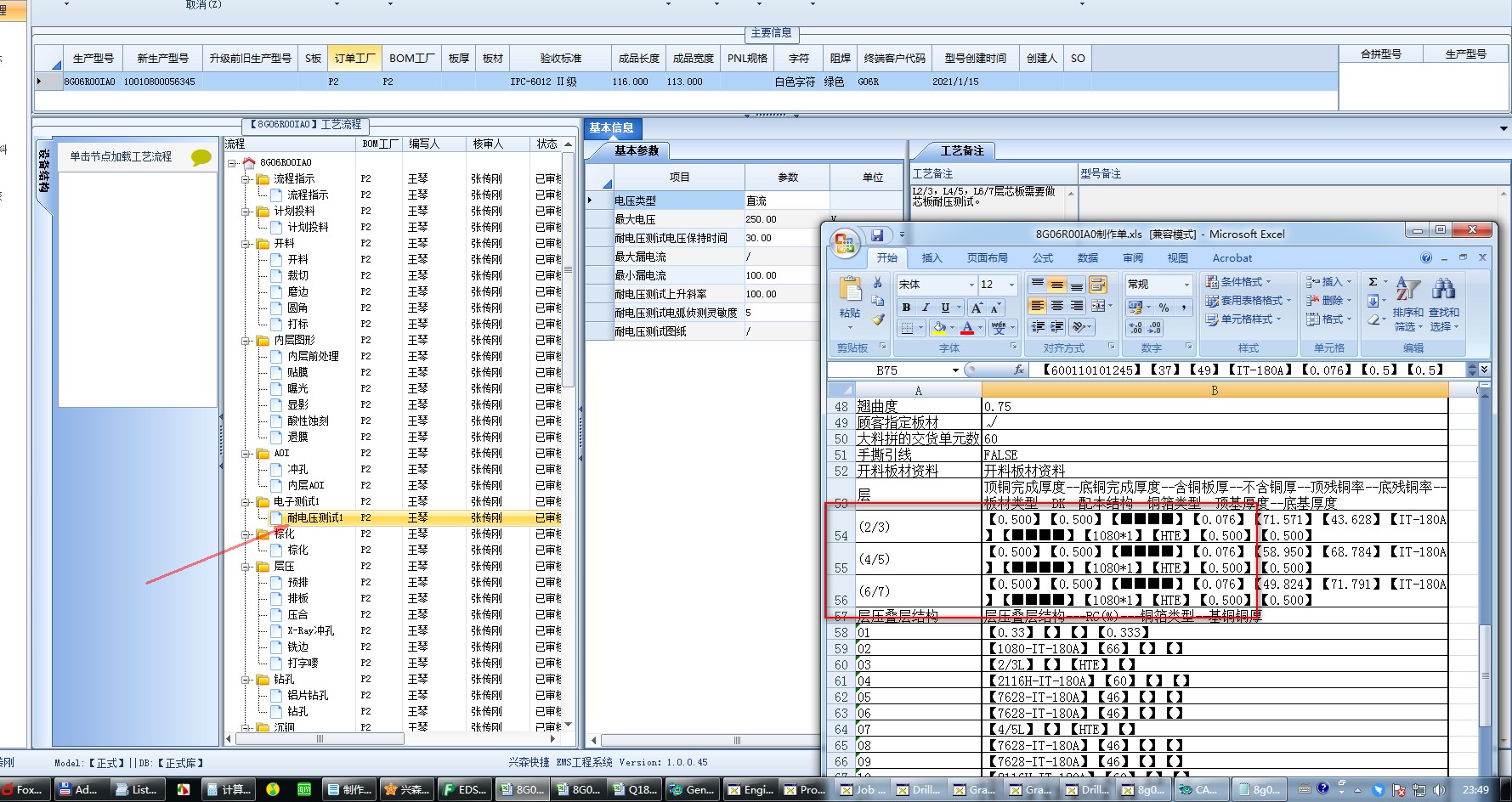Open the 插入 ribbon tab
This screenshot has width=1512, height=802.
tap(932, 258)
